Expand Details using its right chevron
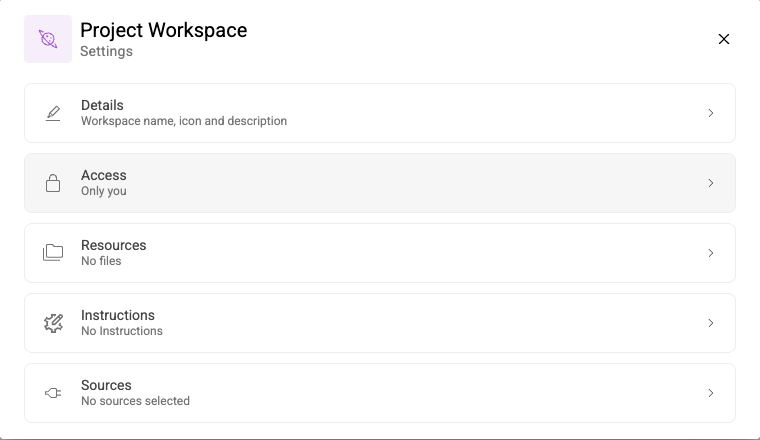The image size is (760, 440). [711, 113]
